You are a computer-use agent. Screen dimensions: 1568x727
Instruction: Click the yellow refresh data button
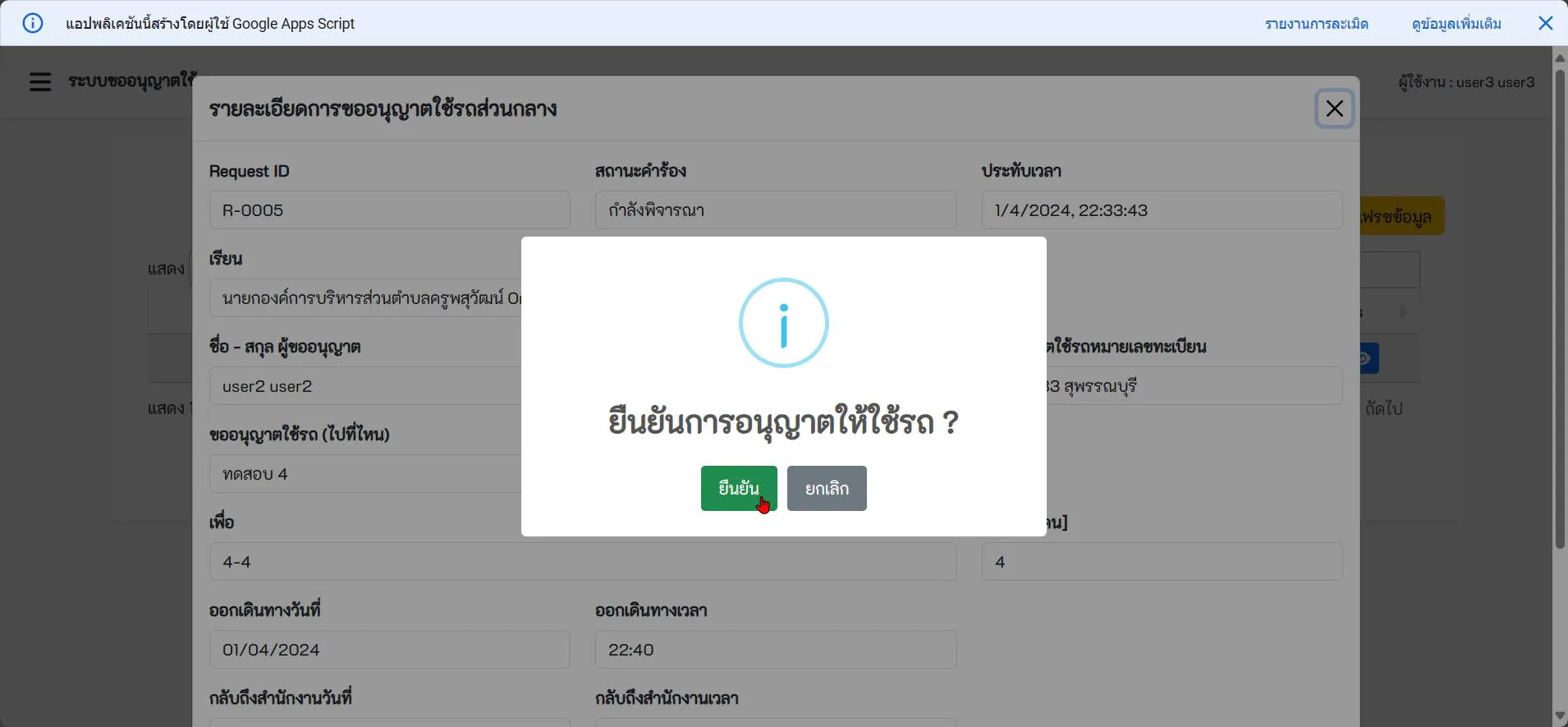tap(1401, 216)
